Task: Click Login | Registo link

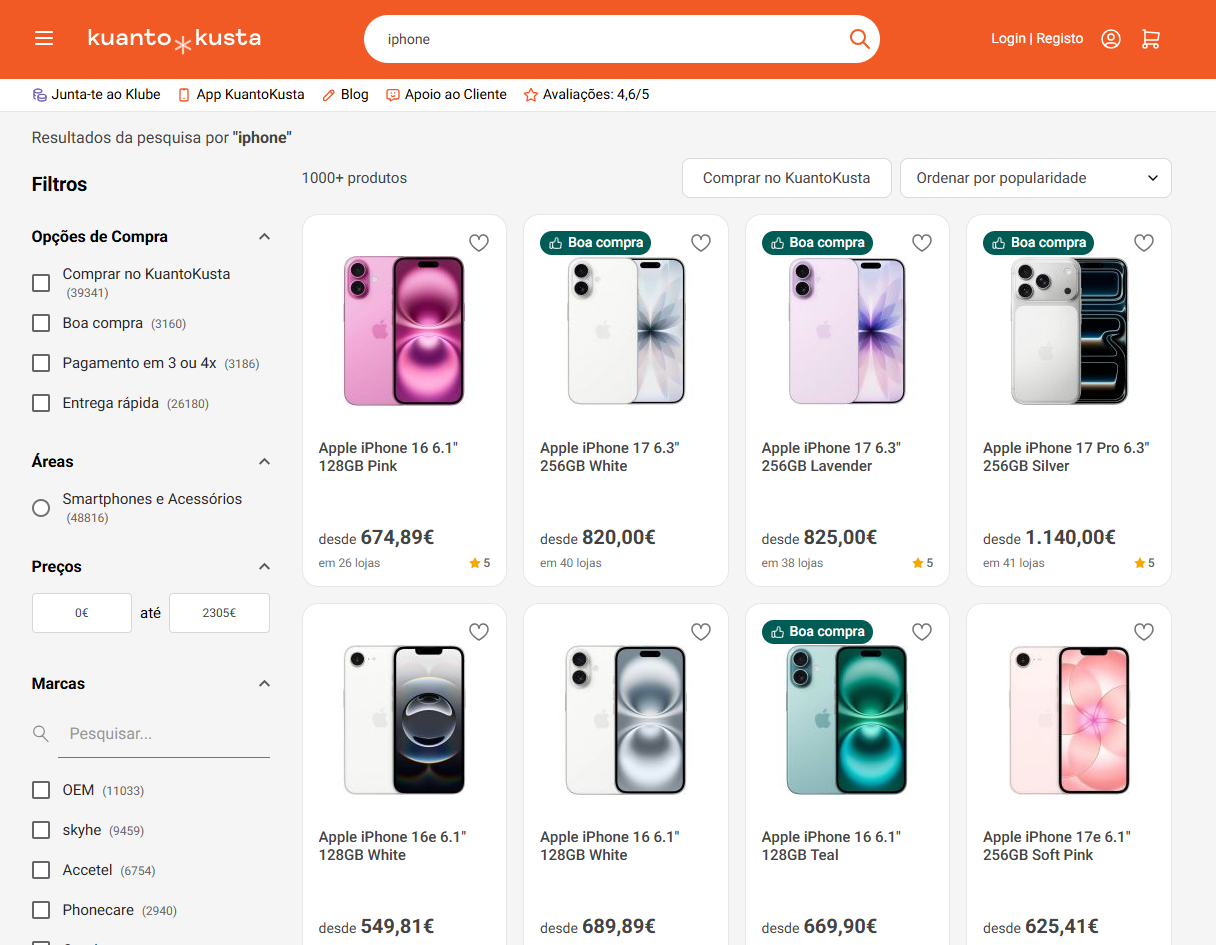Action: (x=1037, y=39)
